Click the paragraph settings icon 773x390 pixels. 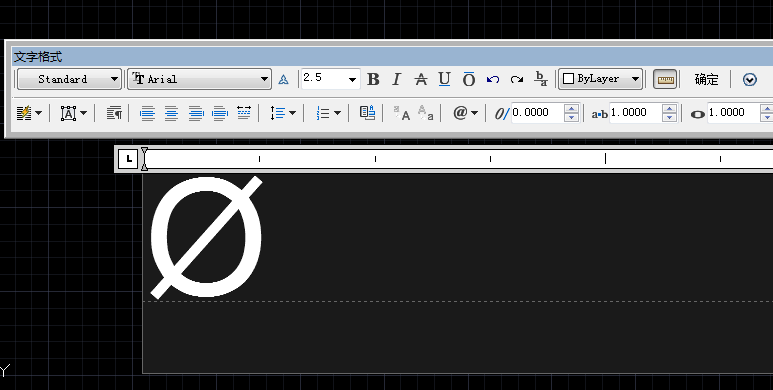(114, 113)
